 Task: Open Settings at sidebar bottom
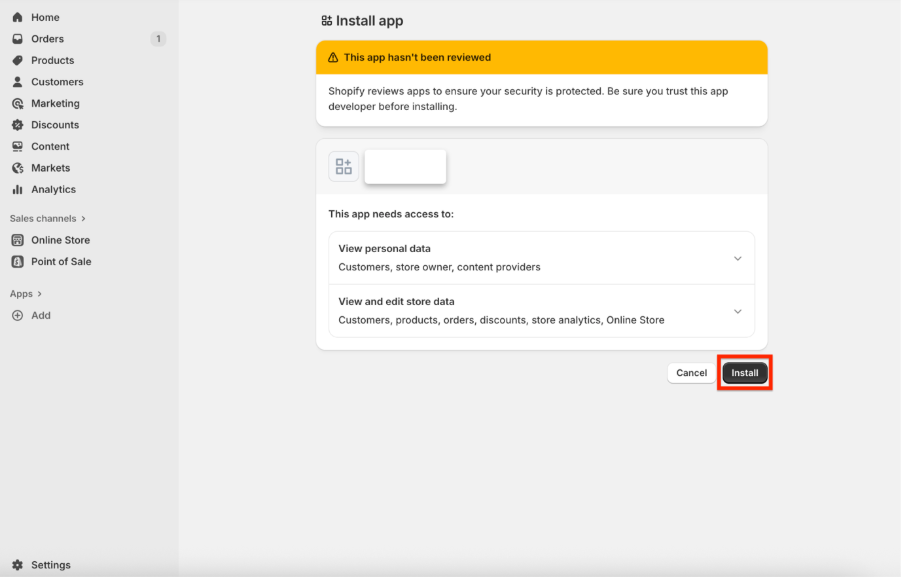(51, 565)
